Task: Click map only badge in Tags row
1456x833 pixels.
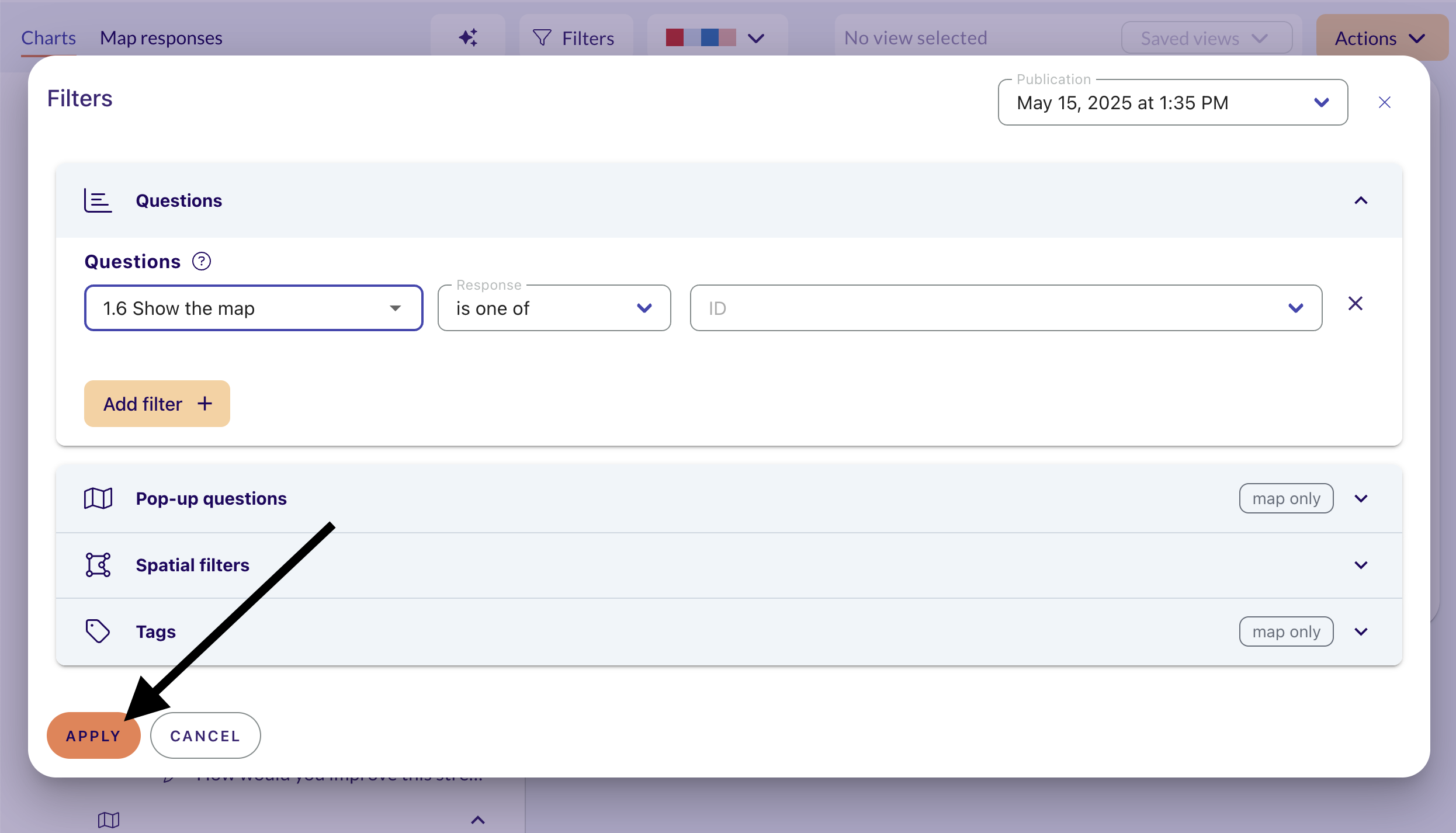Action: [x=1286, y=631]
